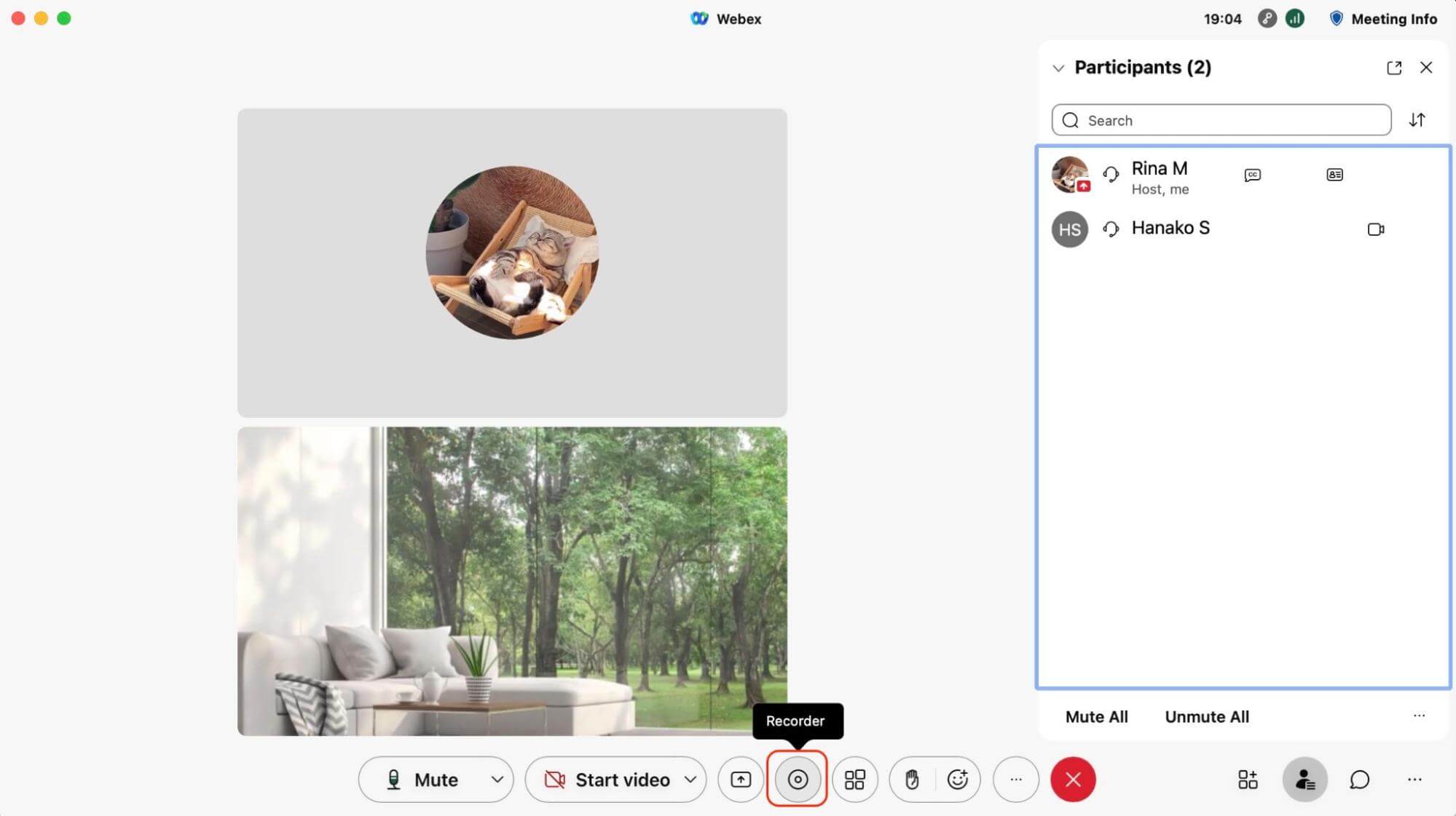This screenshot has width=1456, height=816.
Task: Open panel options ellipsis at bottom right
Action: [1414, 780]
